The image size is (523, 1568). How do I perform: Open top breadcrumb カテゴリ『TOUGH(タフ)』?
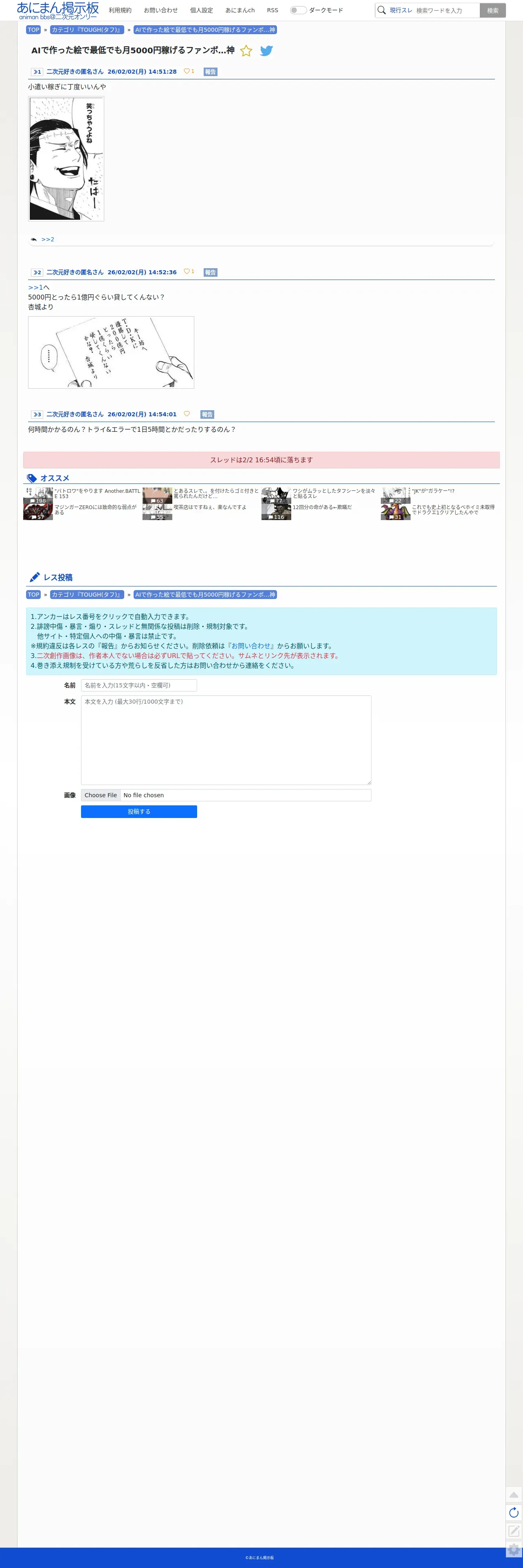pyautogui.click(x=87, y=30)
